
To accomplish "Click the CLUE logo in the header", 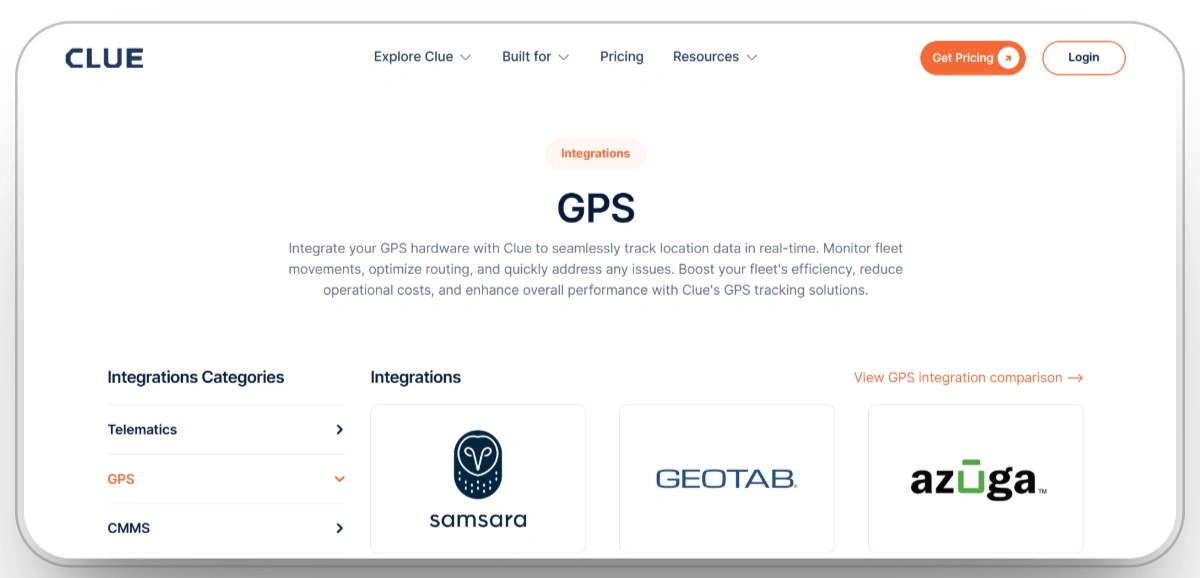I will click(x=104, y=57).
